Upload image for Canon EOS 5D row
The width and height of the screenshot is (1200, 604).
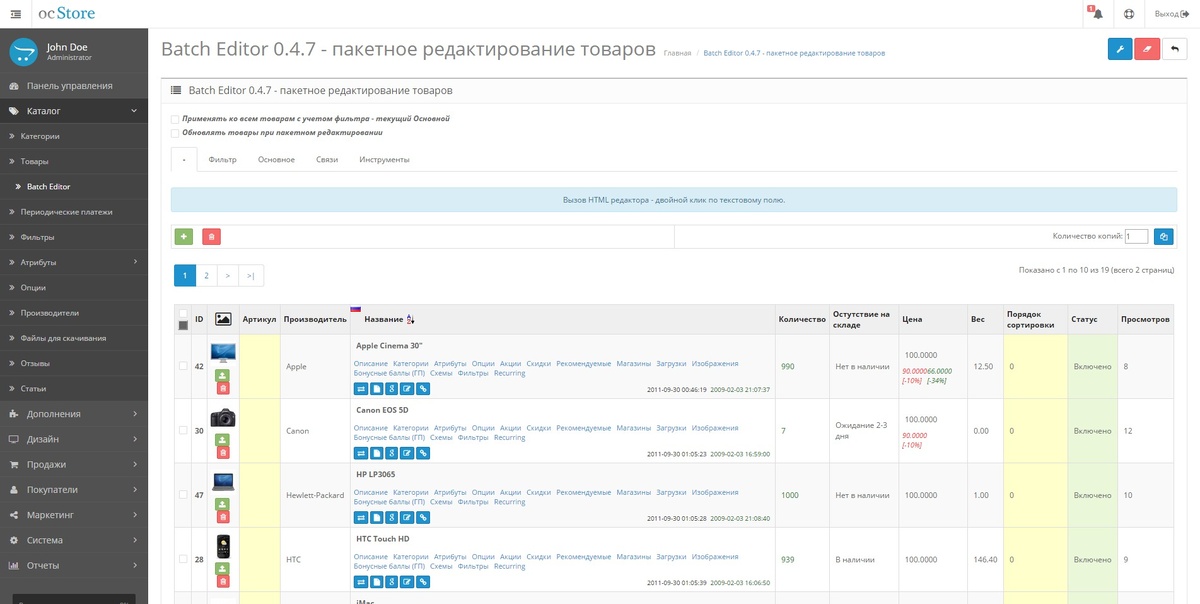(x=222, y=440)
